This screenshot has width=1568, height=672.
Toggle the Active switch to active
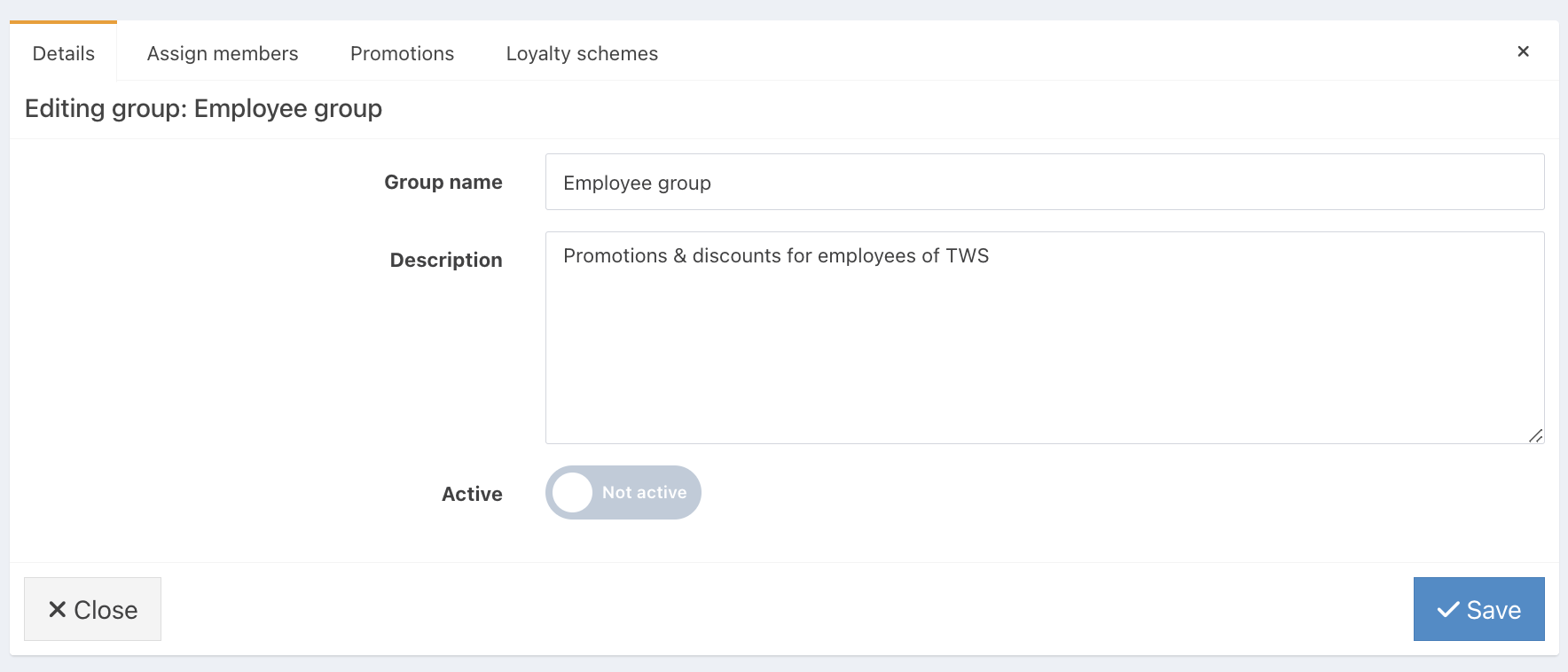pos(623,492)
